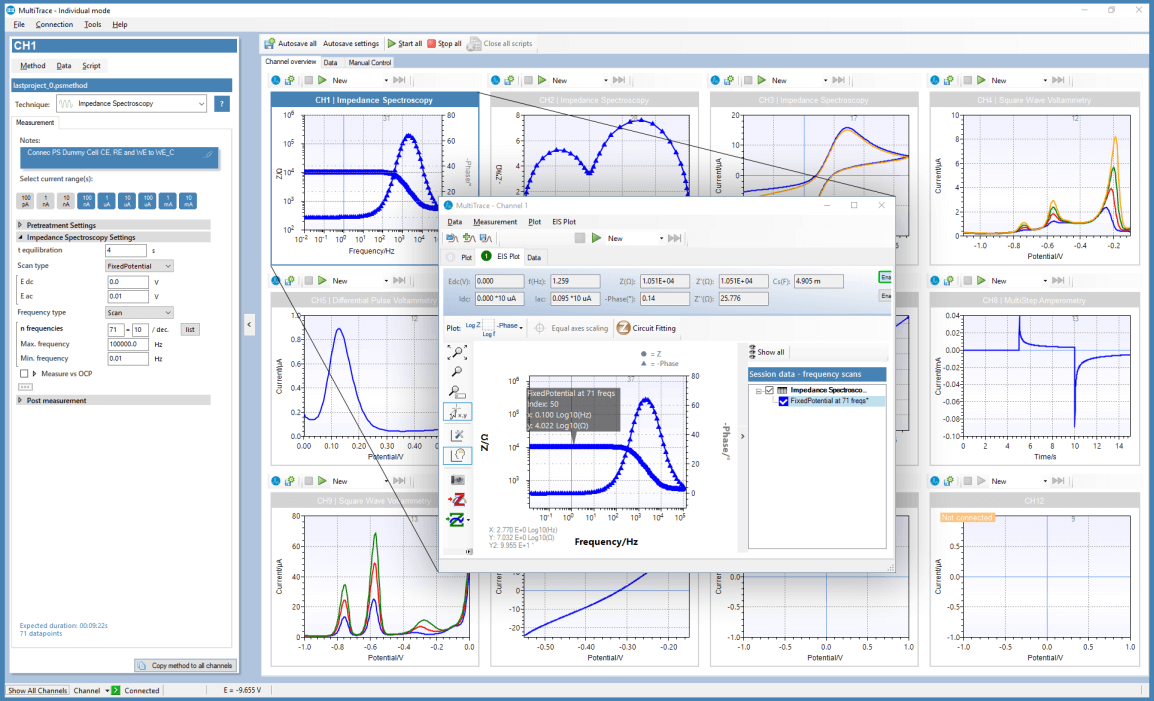This screenshot has width=1154, height=701.
Task: Switch to the Manual Control tab
Action: (369, 63)
